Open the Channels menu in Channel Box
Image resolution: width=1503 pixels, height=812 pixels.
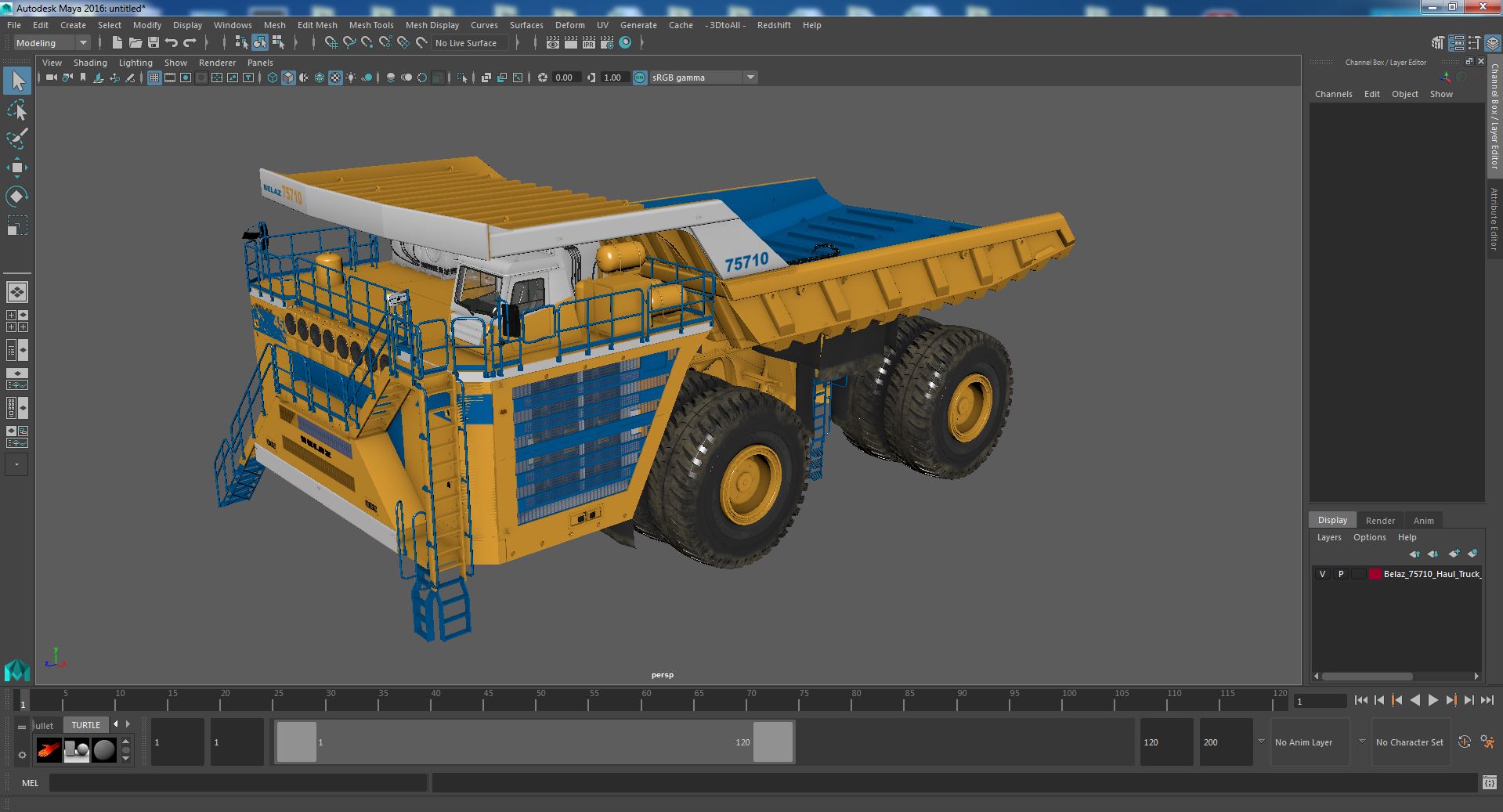[1333, 94]
